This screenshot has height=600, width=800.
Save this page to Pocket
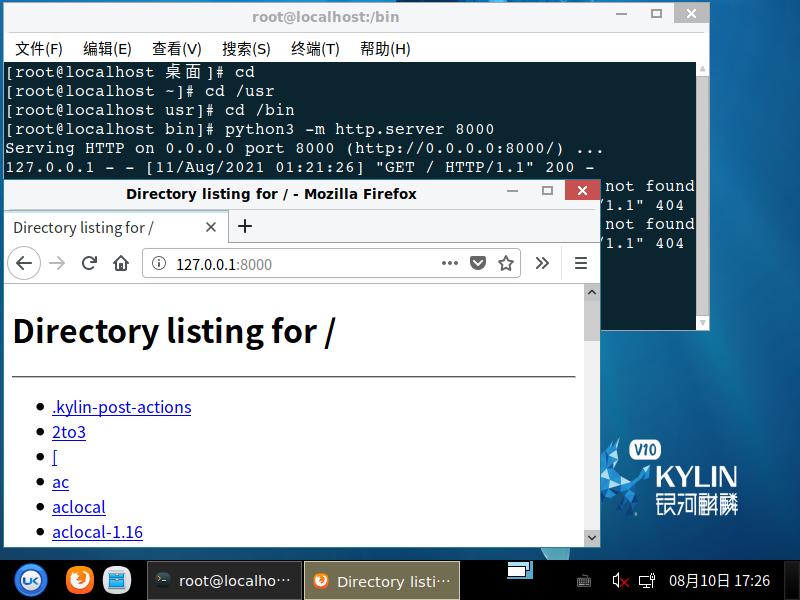click(x=477, y=263)
